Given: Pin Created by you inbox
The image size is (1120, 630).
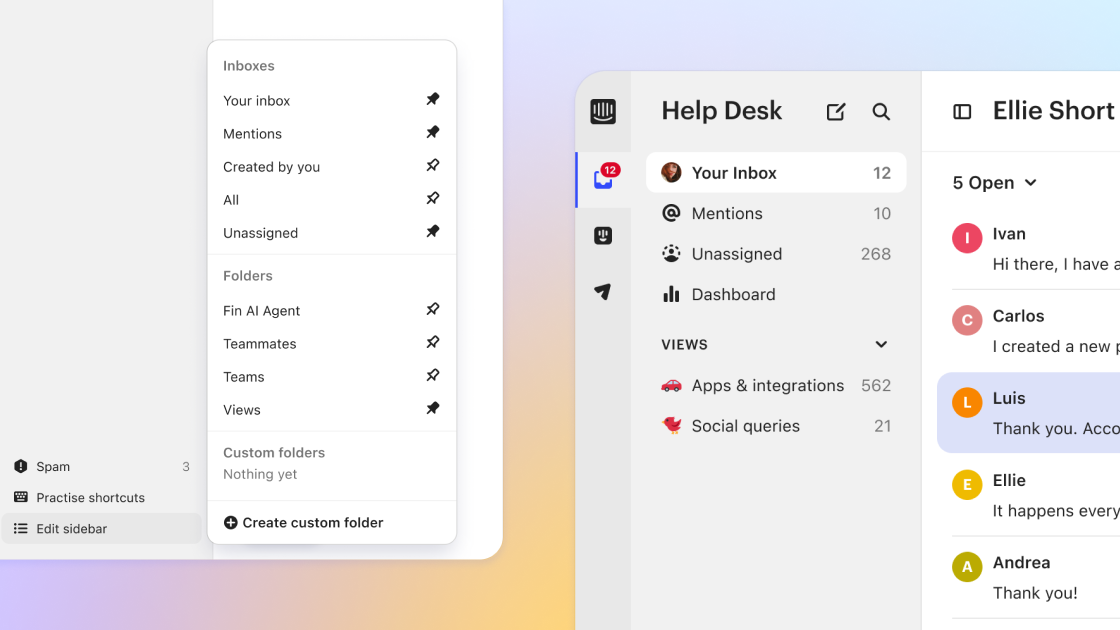Looking at the screenshot, I should click(x=432, y=166).
